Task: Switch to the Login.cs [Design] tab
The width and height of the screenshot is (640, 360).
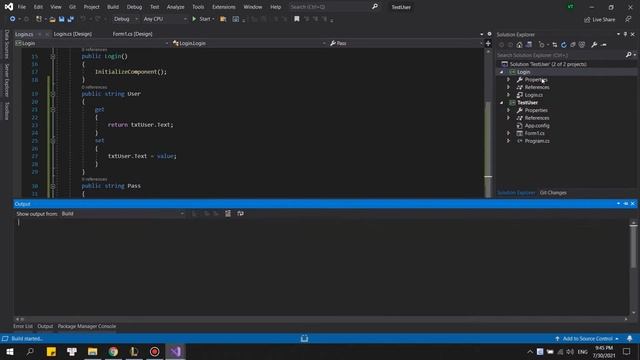Action: click(73, 34)
